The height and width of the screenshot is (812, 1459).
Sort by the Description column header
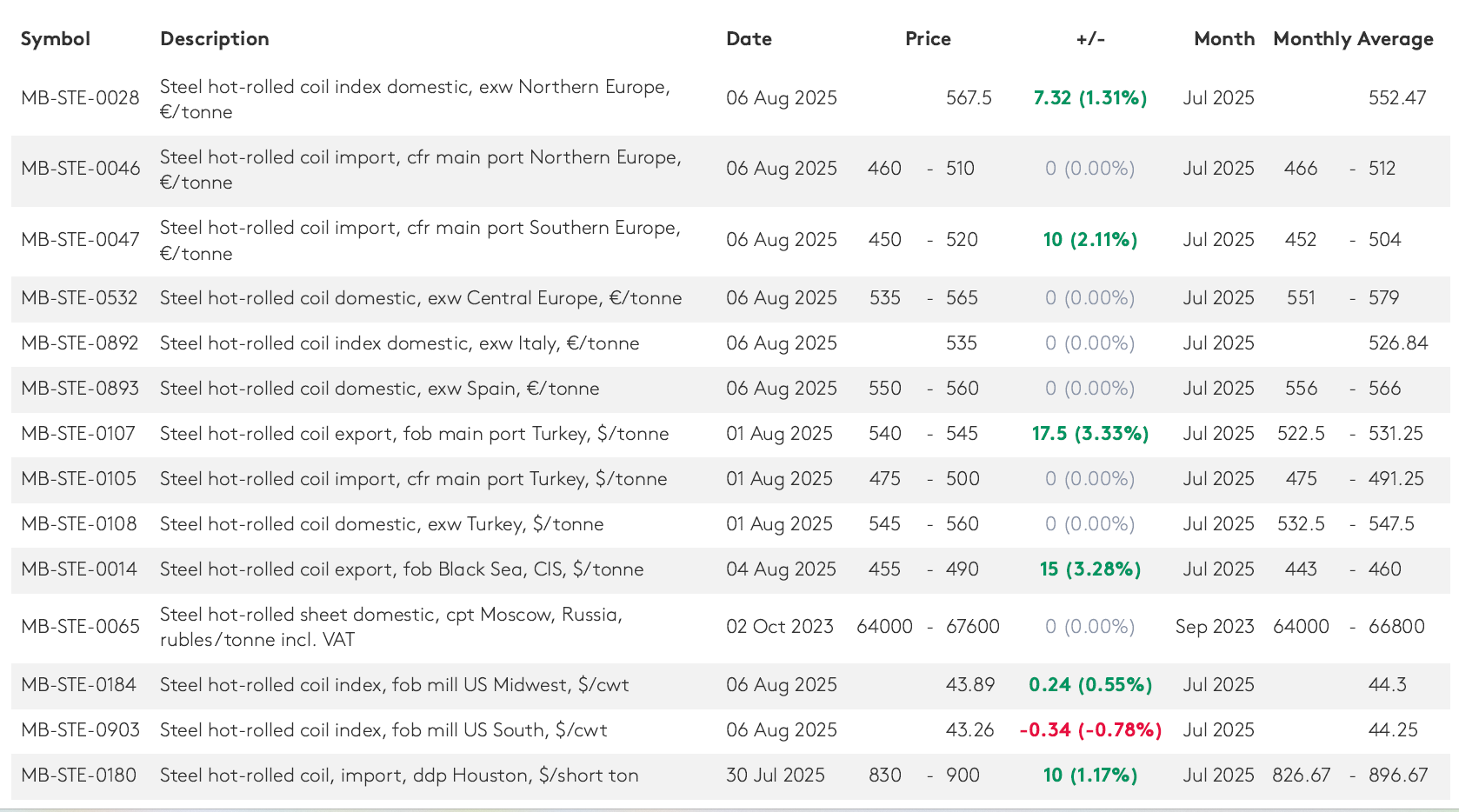214,39
